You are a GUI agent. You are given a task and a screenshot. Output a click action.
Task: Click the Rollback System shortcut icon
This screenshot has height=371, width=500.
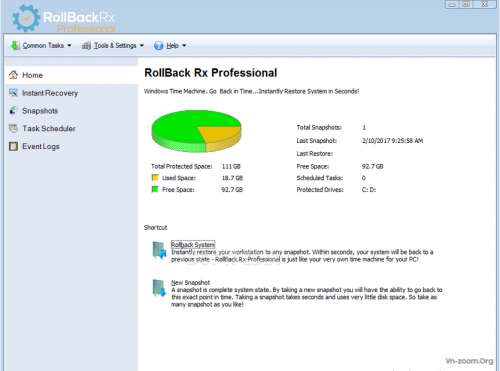point(159,250)
